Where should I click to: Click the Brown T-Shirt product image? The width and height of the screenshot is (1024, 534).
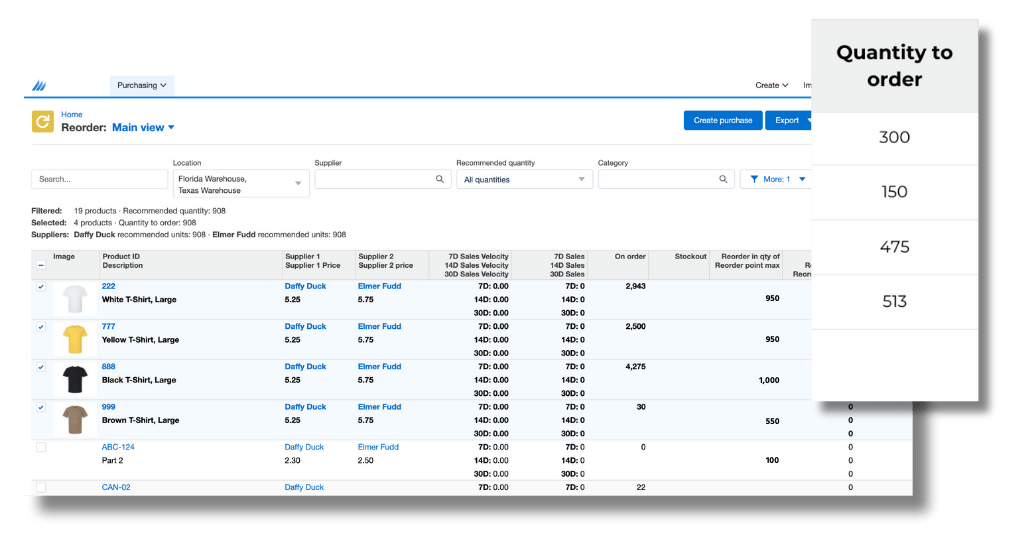(x=73, y=419)
